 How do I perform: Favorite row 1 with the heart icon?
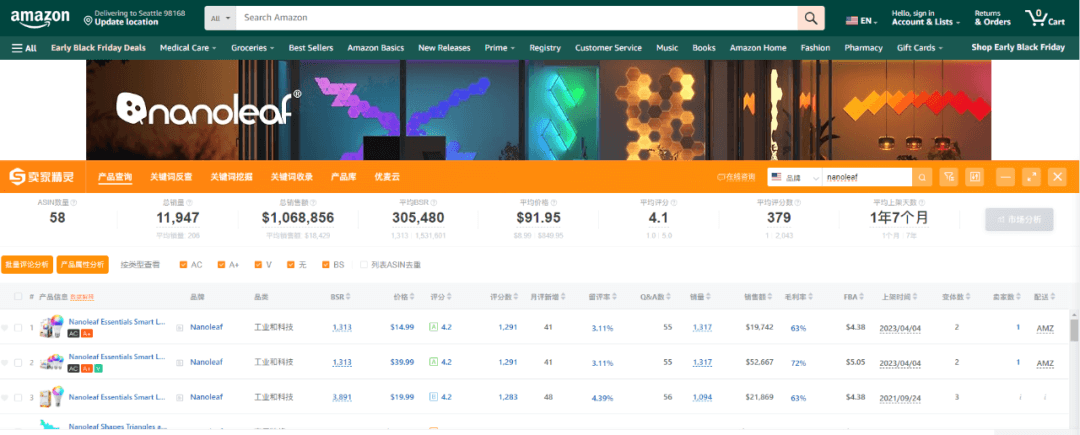pyautogui.click(x=5, y=328)
